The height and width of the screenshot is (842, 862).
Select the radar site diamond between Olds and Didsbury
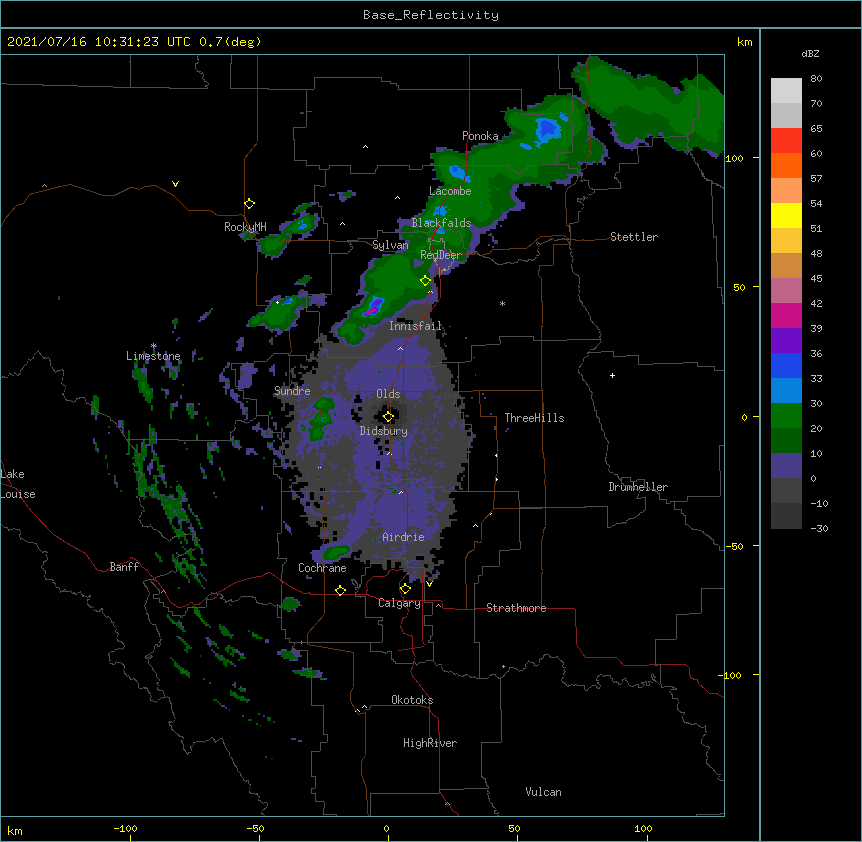(389, 417)
